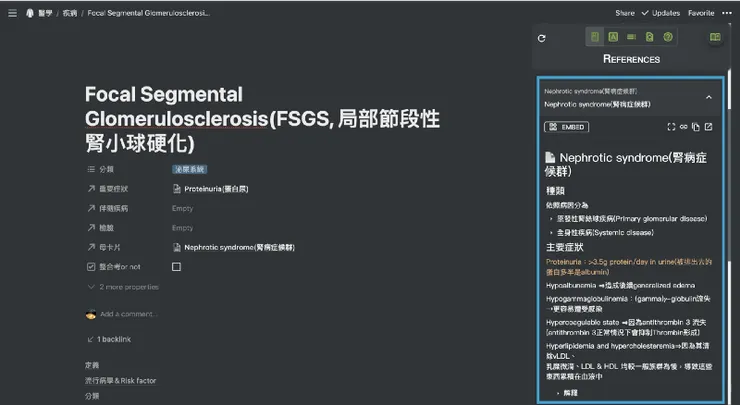Select the green letter A tab icon
Viewport: 740px width, 405px height.
click(x=613, y=37)
